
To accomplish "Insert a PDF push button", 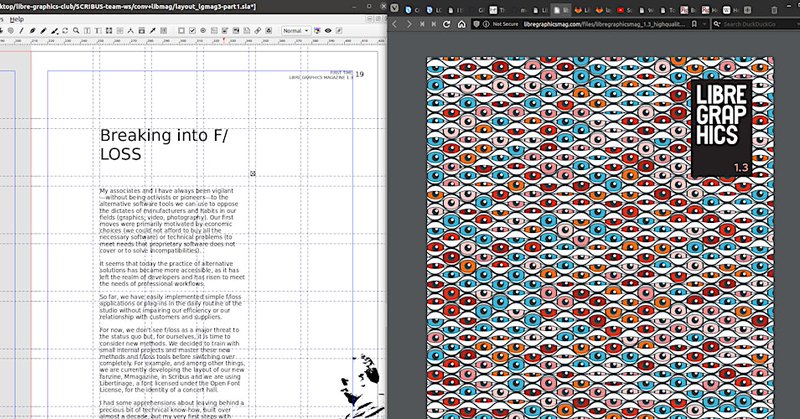I will tap(181, 31).
